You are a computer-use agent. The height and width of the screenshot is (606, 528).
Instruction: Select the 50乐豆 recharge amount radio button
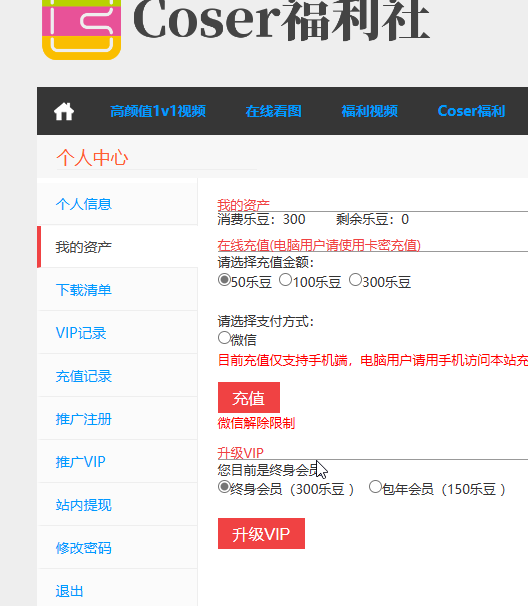coord(224,279)
